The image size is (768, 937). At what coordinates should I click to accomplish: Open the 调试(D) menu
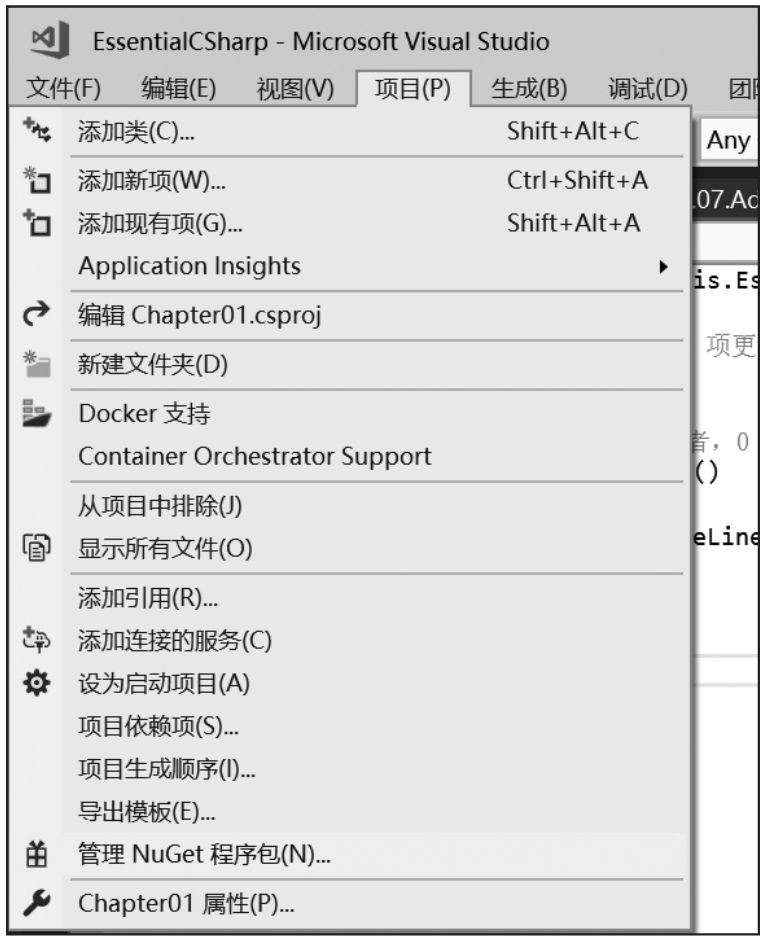pyautogui.click(x=647, y=89)
